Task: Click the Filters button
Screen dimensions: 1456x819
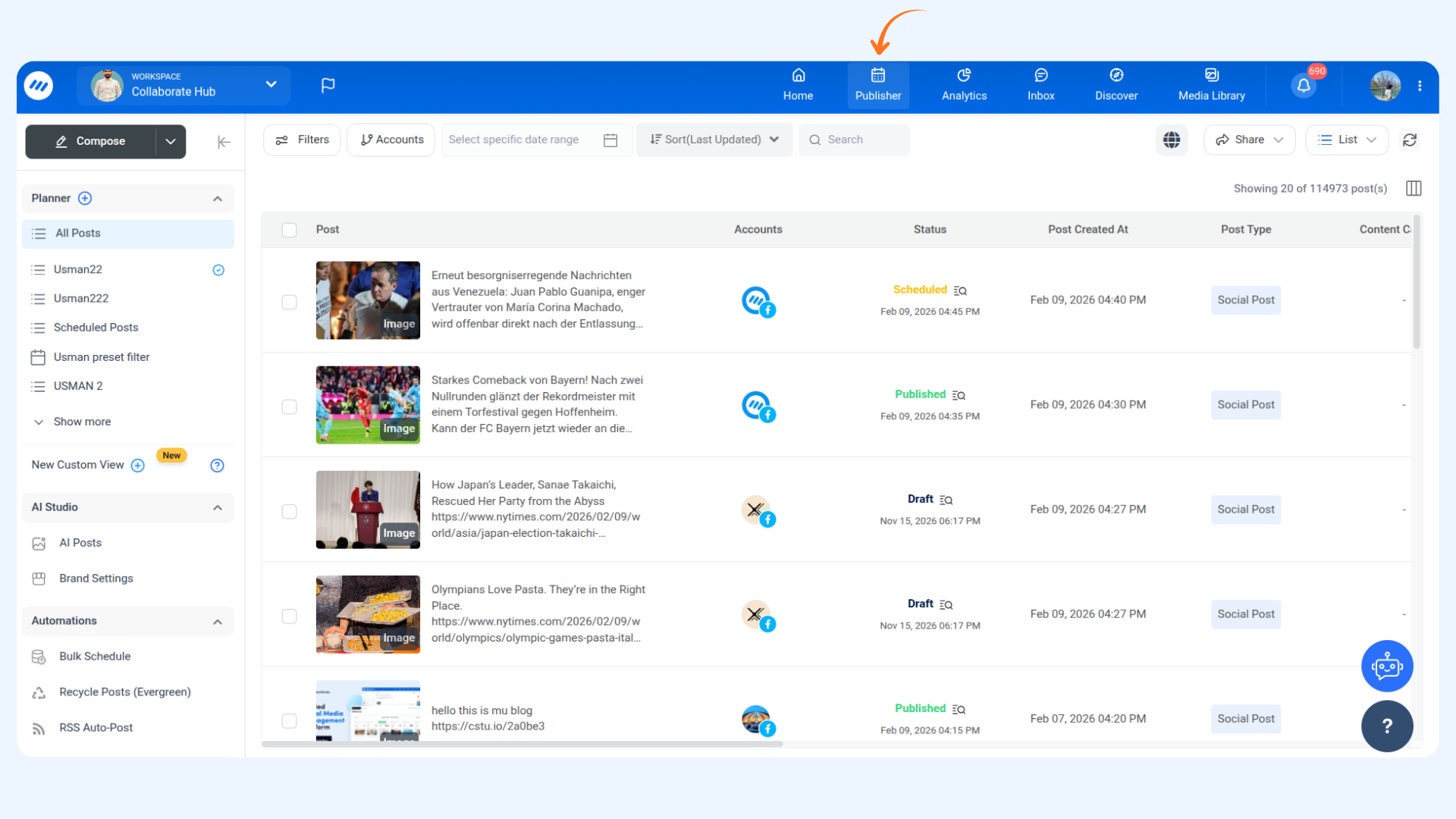Action: 302,140
